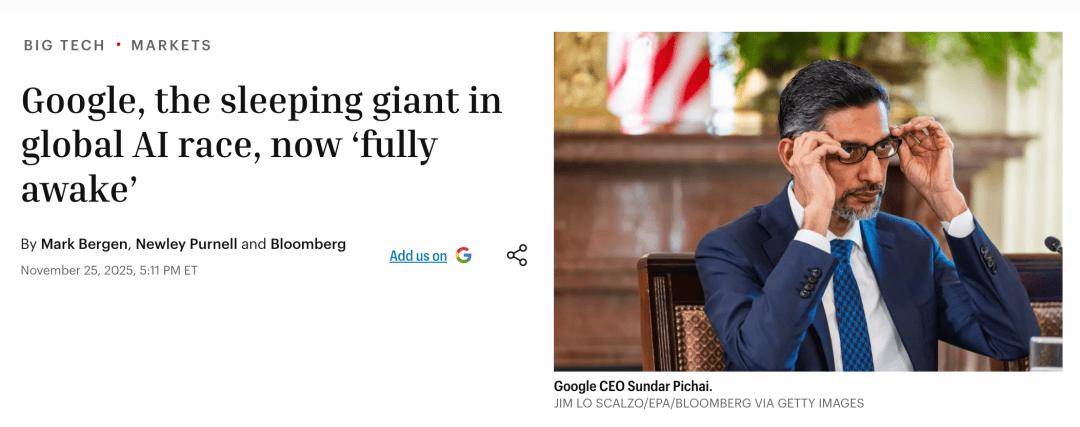1080x427 pixels.
Task: Click the word 'By' in the byline
Action: tap(29, 244)
